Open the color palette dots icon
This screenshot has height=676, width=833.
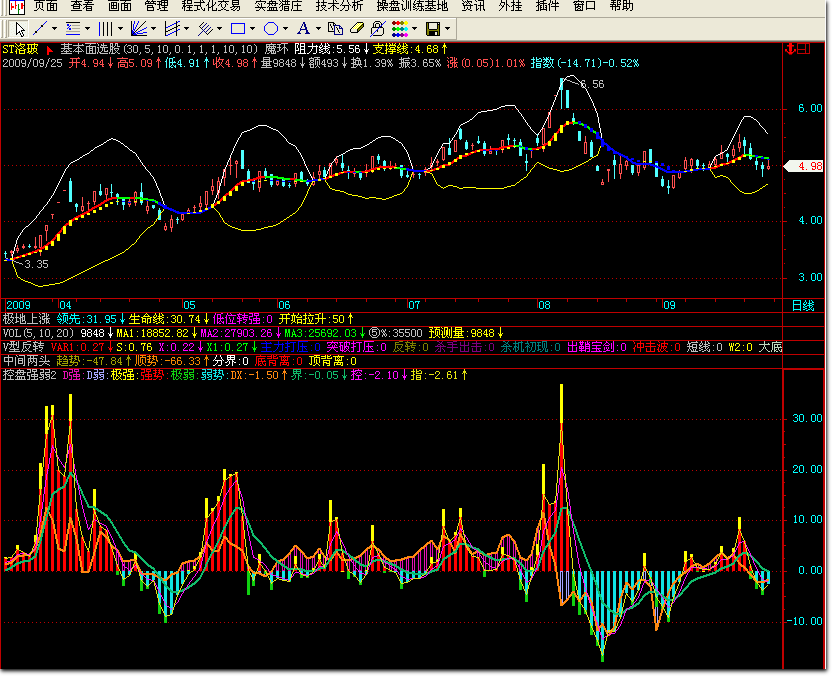coord(400,29)
